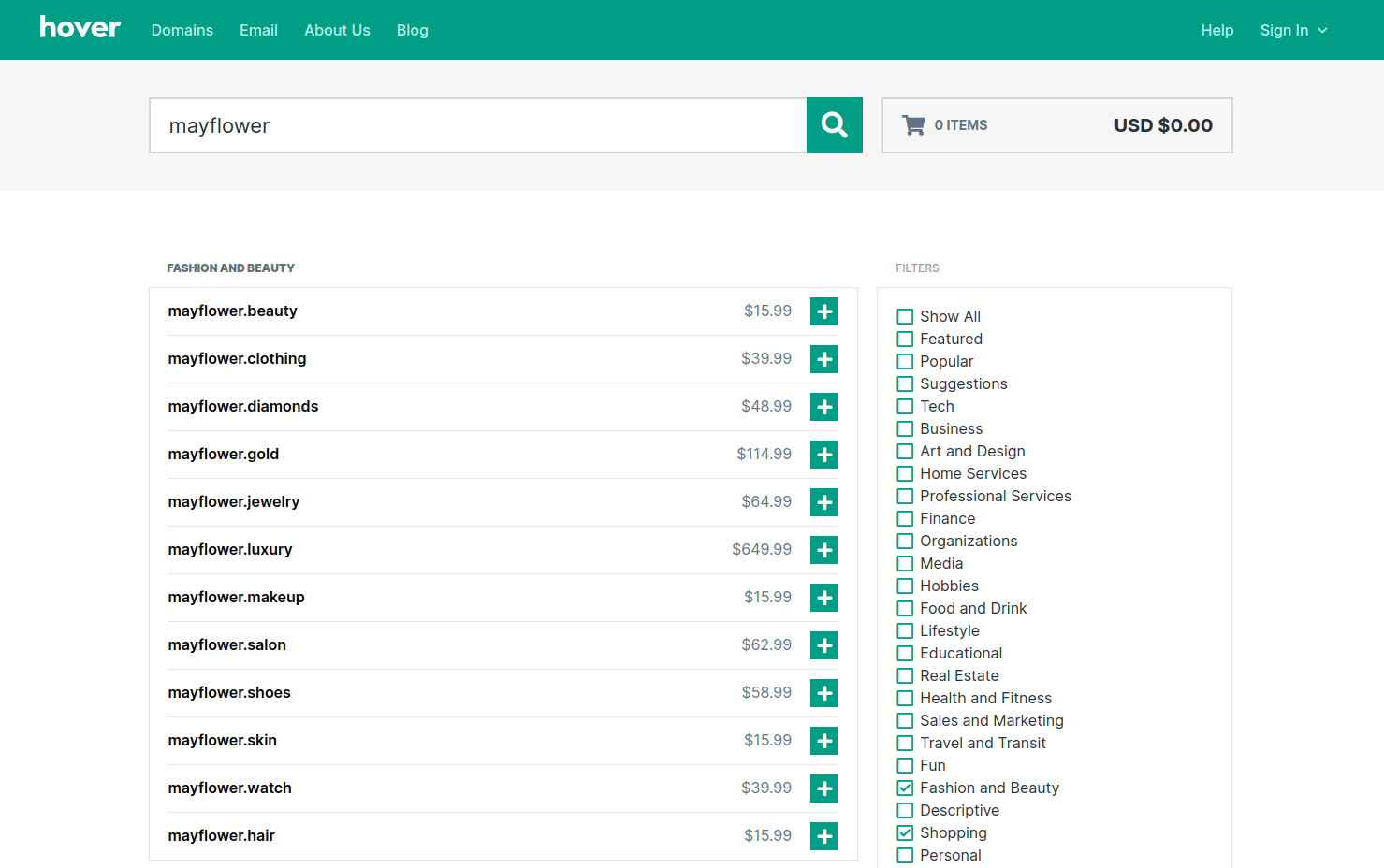Screen dimensions: 1384x868
Task: Check the Tech filter box
Action: 905,407
